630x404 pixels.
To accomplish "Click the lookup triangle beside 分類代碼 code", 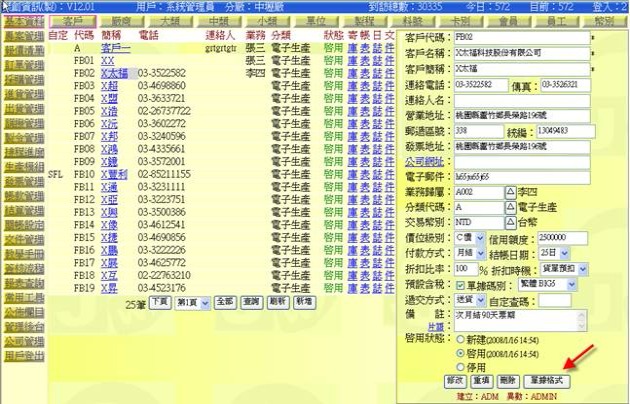I will pyautogui.click(x=510, y=204).
